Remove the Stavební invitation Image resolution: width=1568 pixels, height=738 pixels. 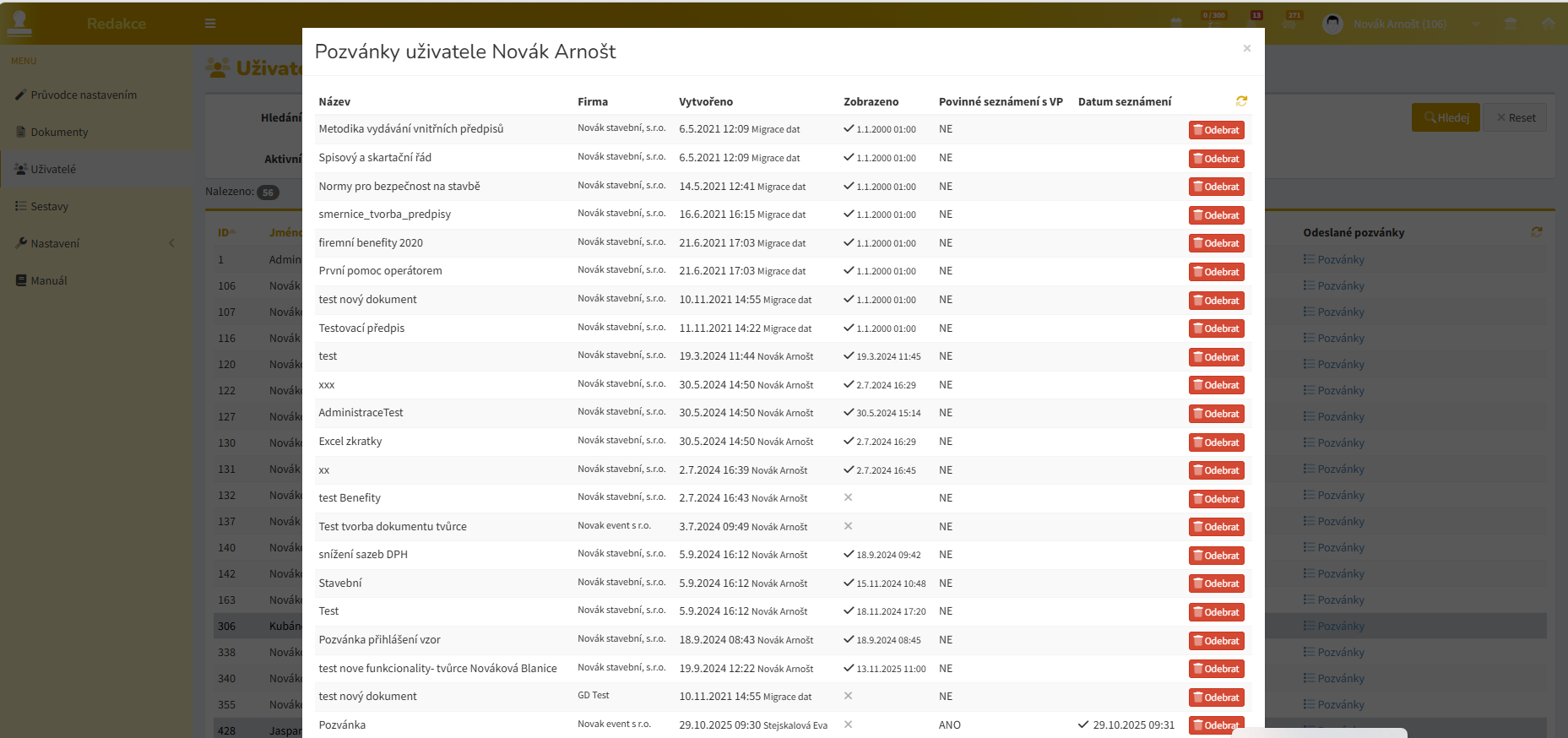(x=1216, y=583)
